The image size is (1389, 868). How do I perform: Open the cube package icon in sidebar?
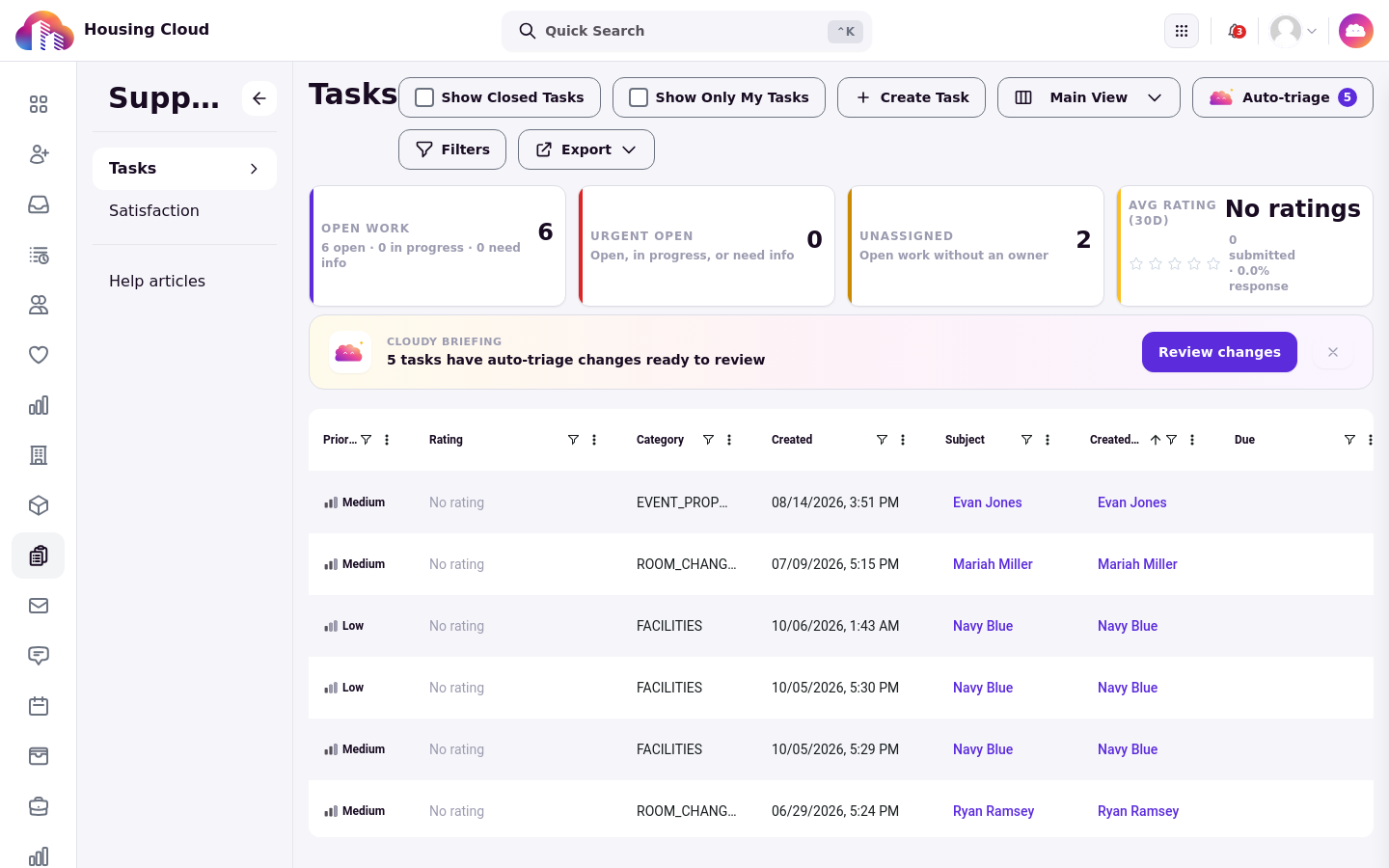(39, 505)
